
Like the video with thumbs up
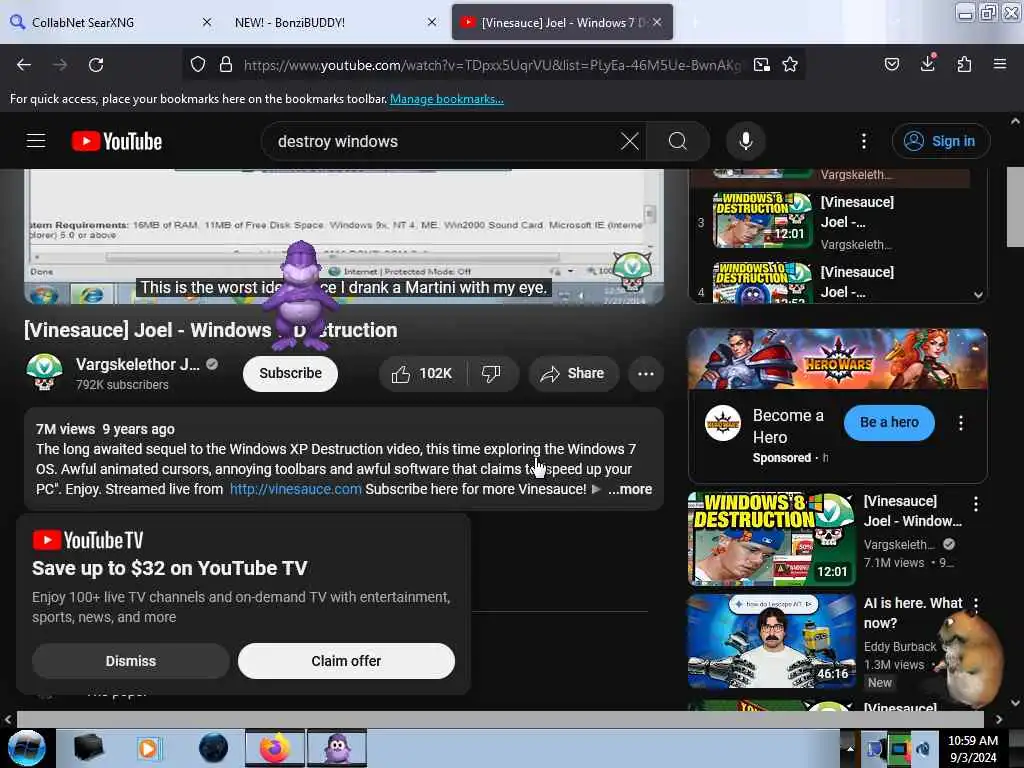422,374
